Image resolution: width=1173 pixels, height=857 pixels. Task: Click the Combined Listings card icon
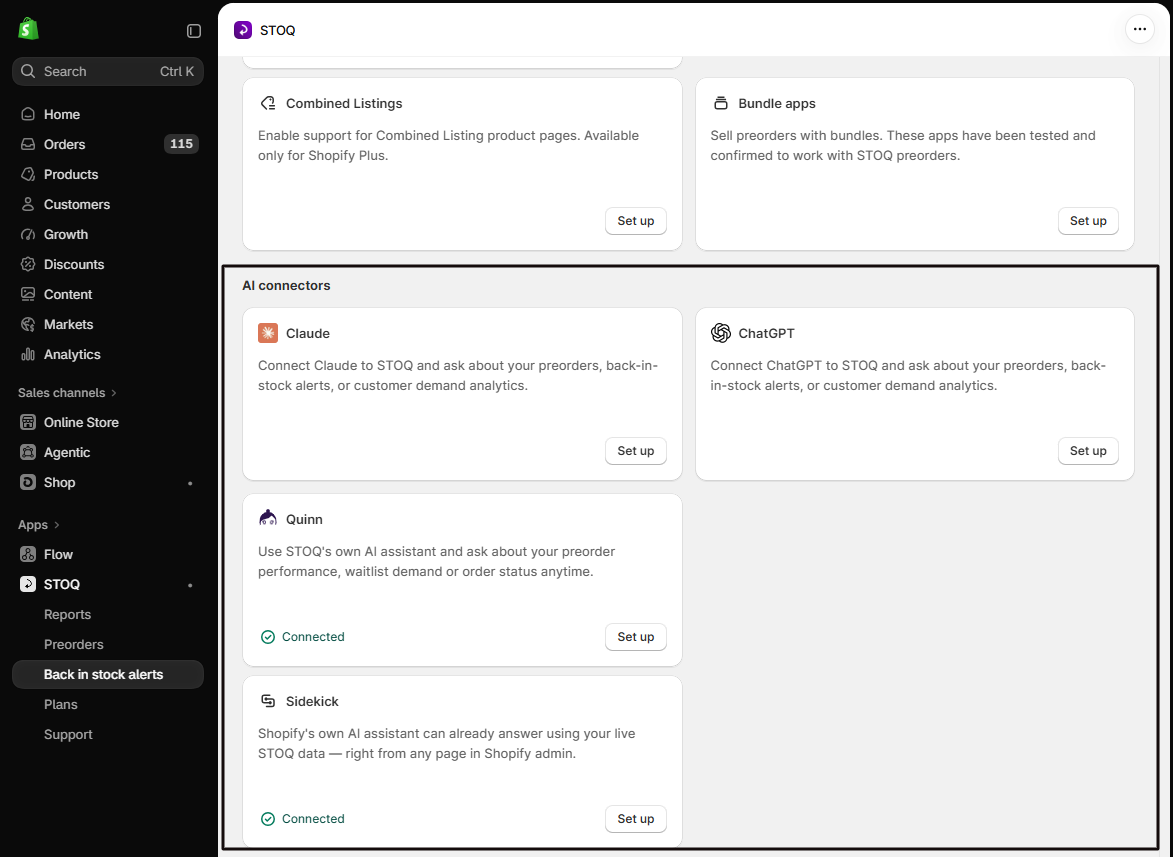(268, 103)
